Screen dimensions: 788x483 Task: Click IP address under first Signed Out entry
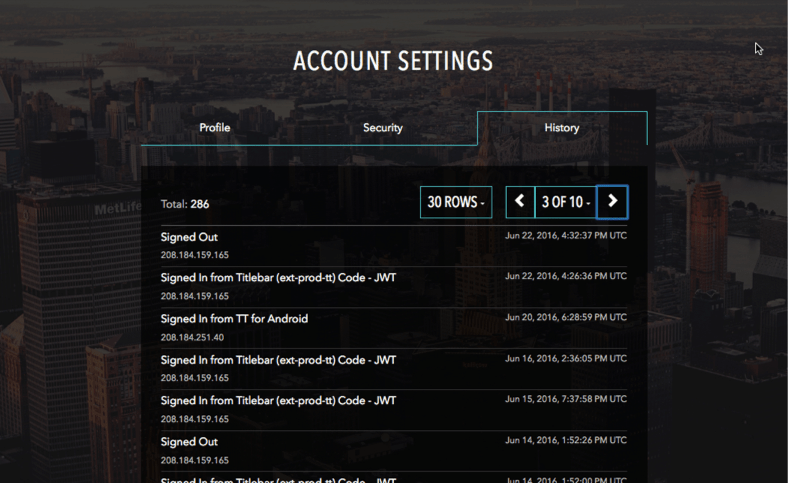(194, 255)
